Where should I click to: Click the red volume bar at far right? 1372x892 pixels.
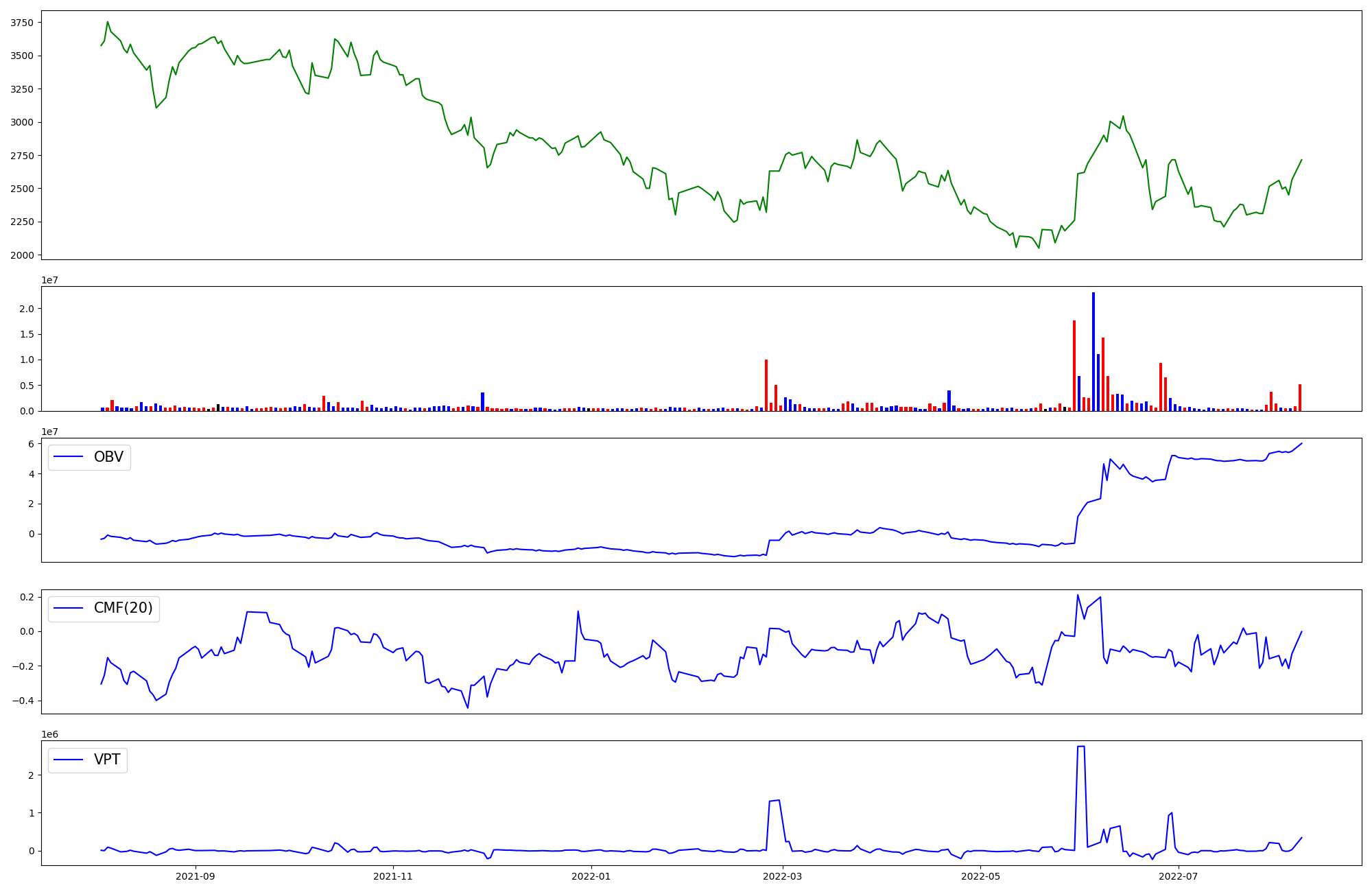click(x=1300, y=398)
